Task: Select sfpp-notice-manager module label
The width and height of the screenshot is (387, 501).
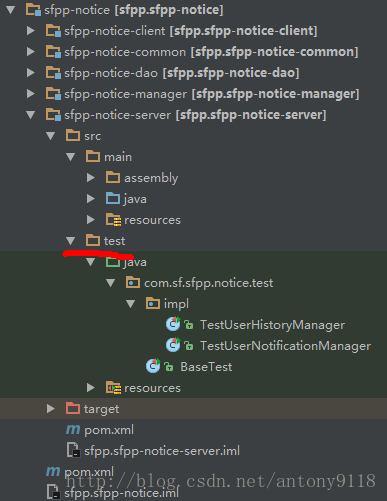Action: tap(212, 94)
